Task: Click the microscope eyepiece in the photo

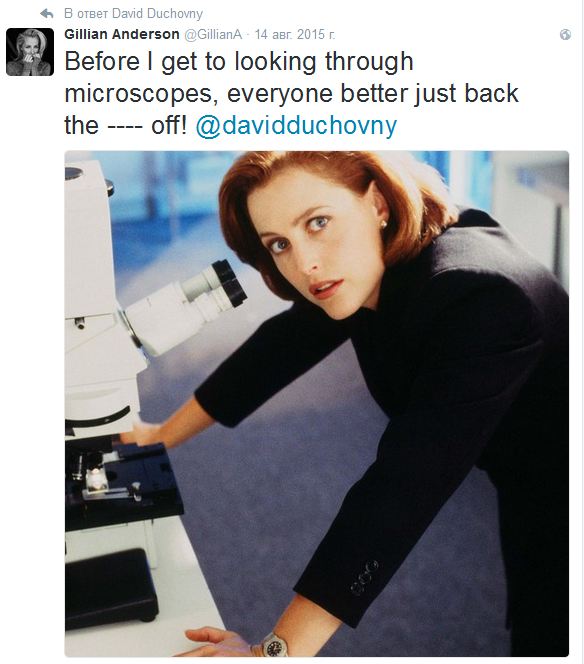Action: pyautogui.click(x=227, y=284)
